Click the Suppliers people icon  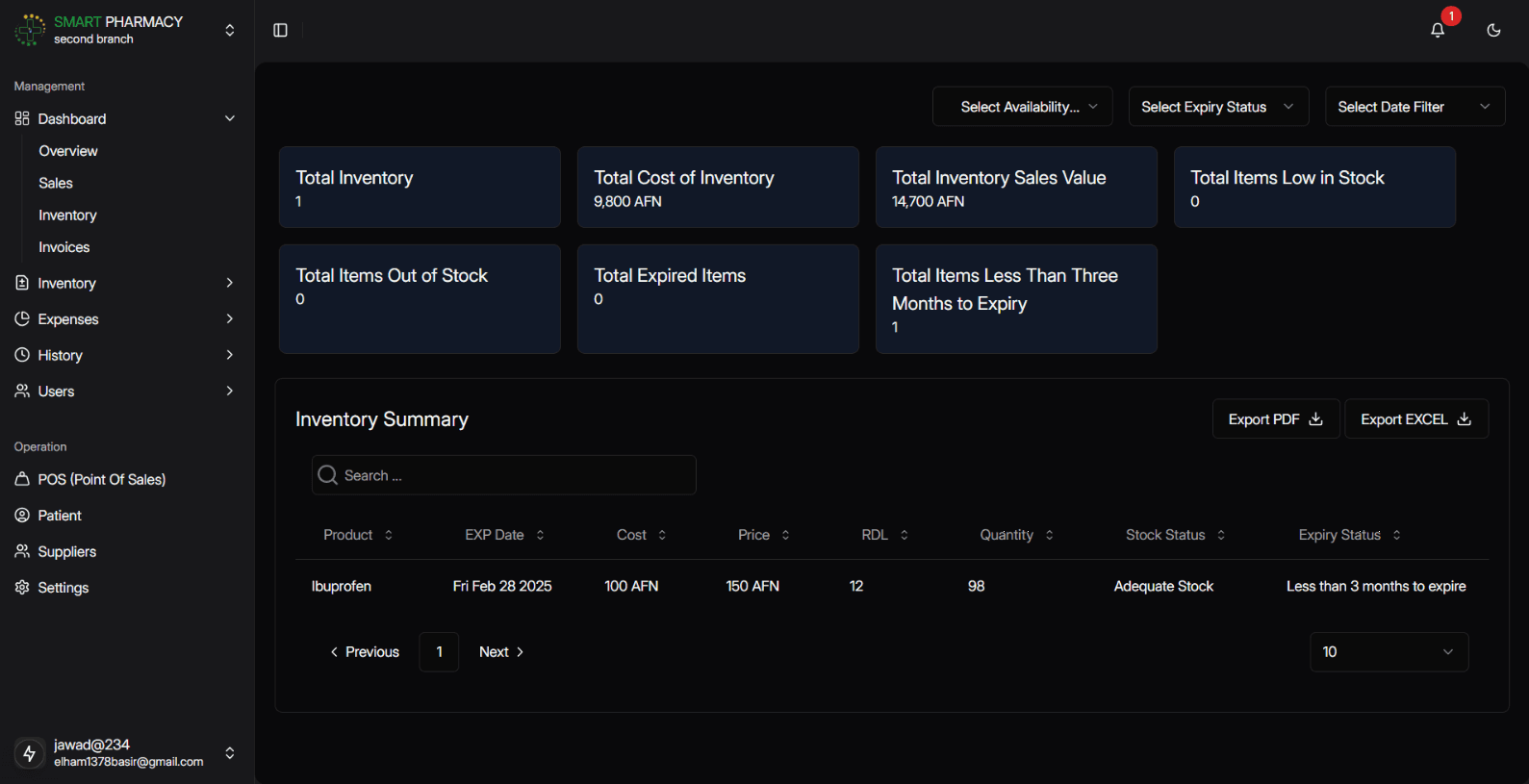[x=22, y=551]
